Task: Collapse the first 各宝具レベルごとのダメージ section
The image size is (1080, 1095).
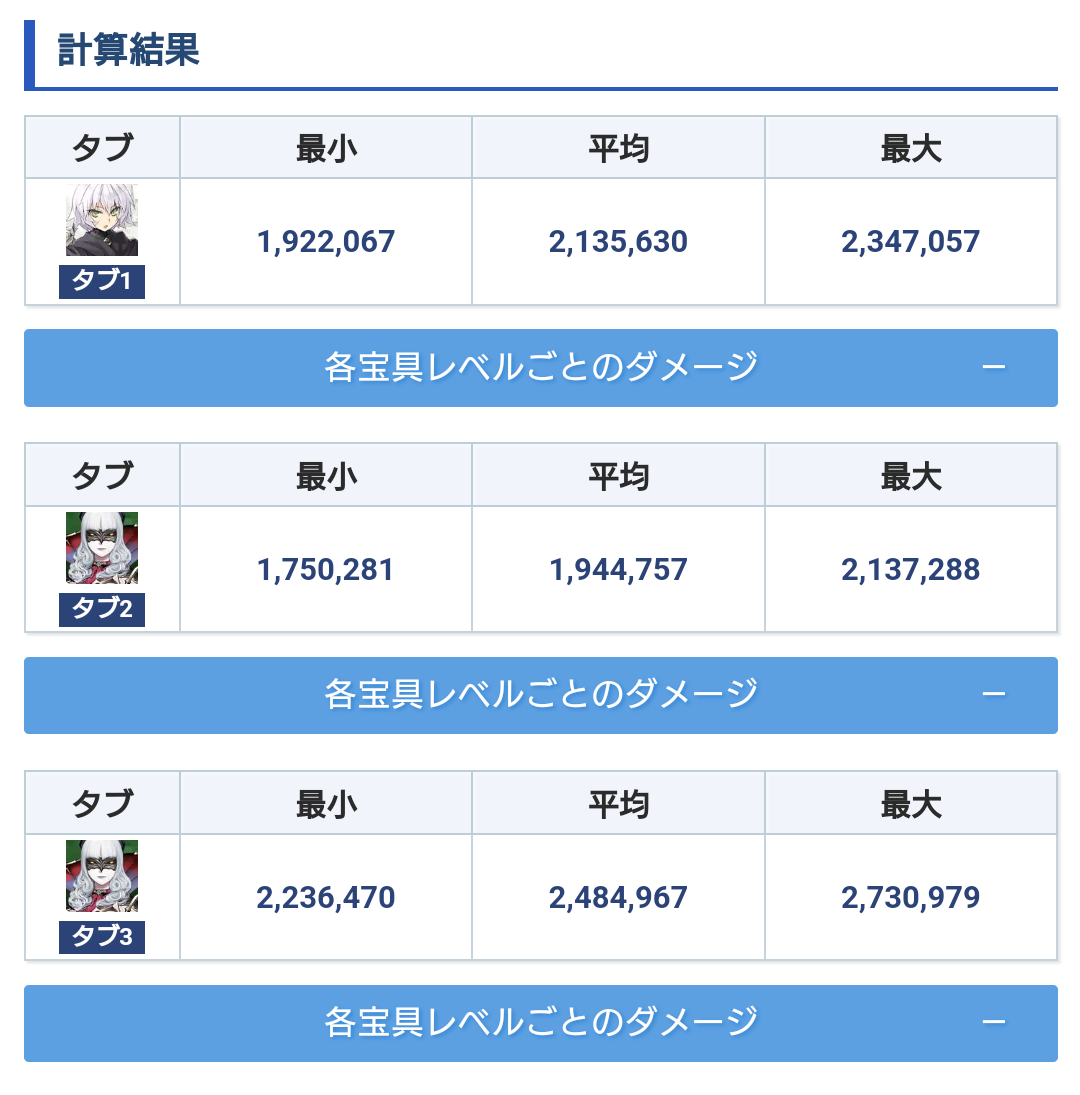Action: (x=540, y=368)
